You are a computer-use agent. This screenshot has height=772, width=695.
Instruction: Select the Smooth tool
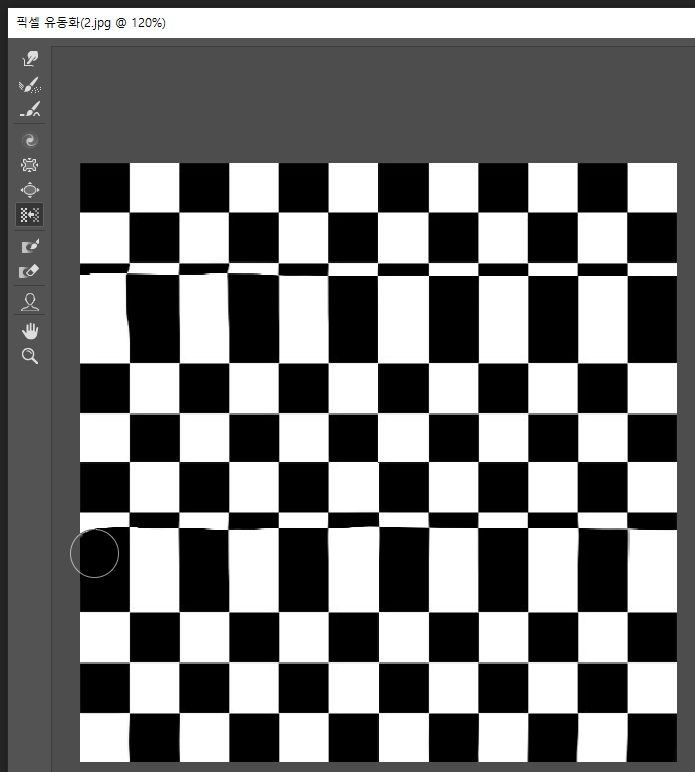[30, 110]
